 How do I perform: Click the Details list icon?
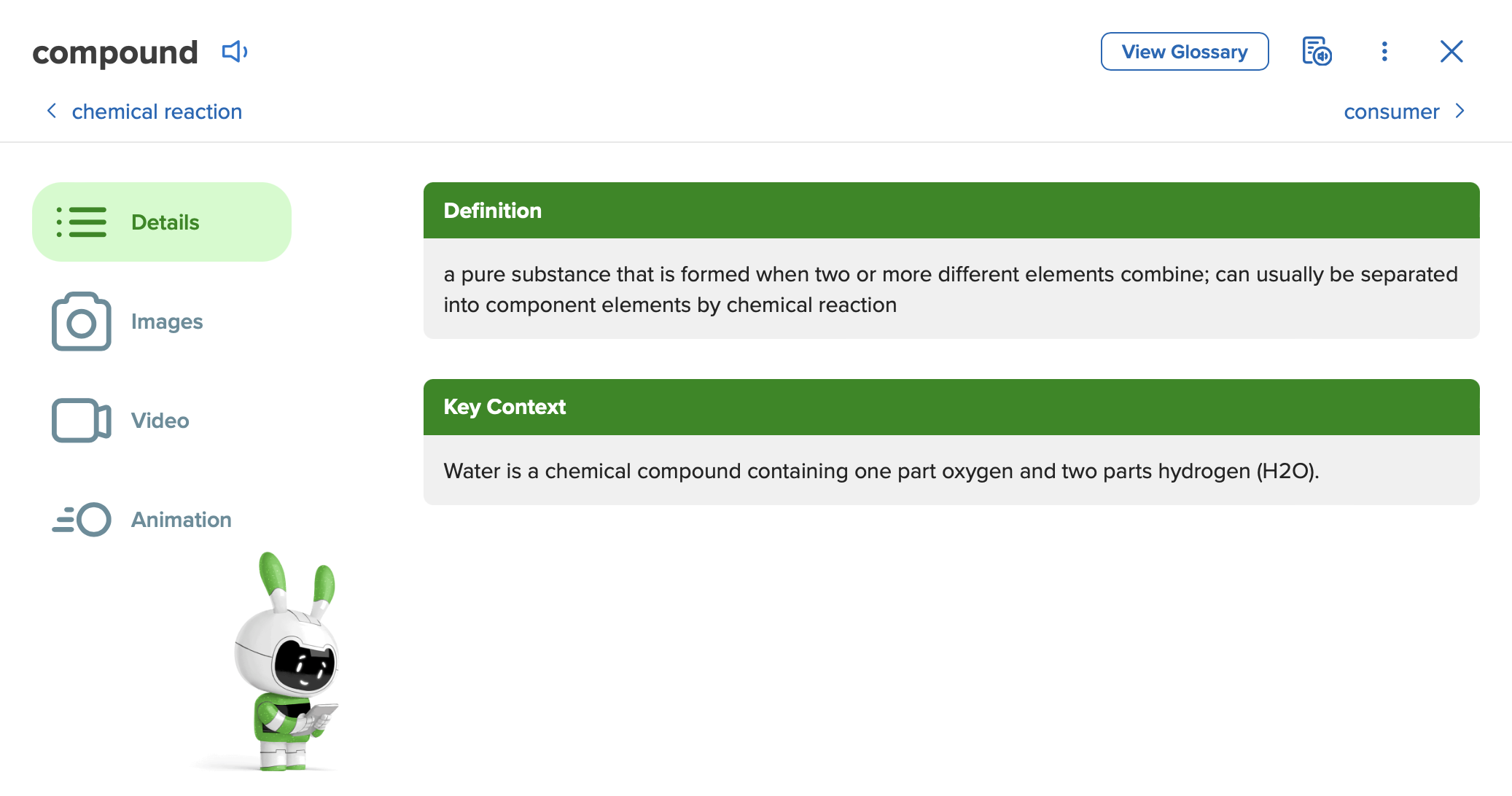82,222
